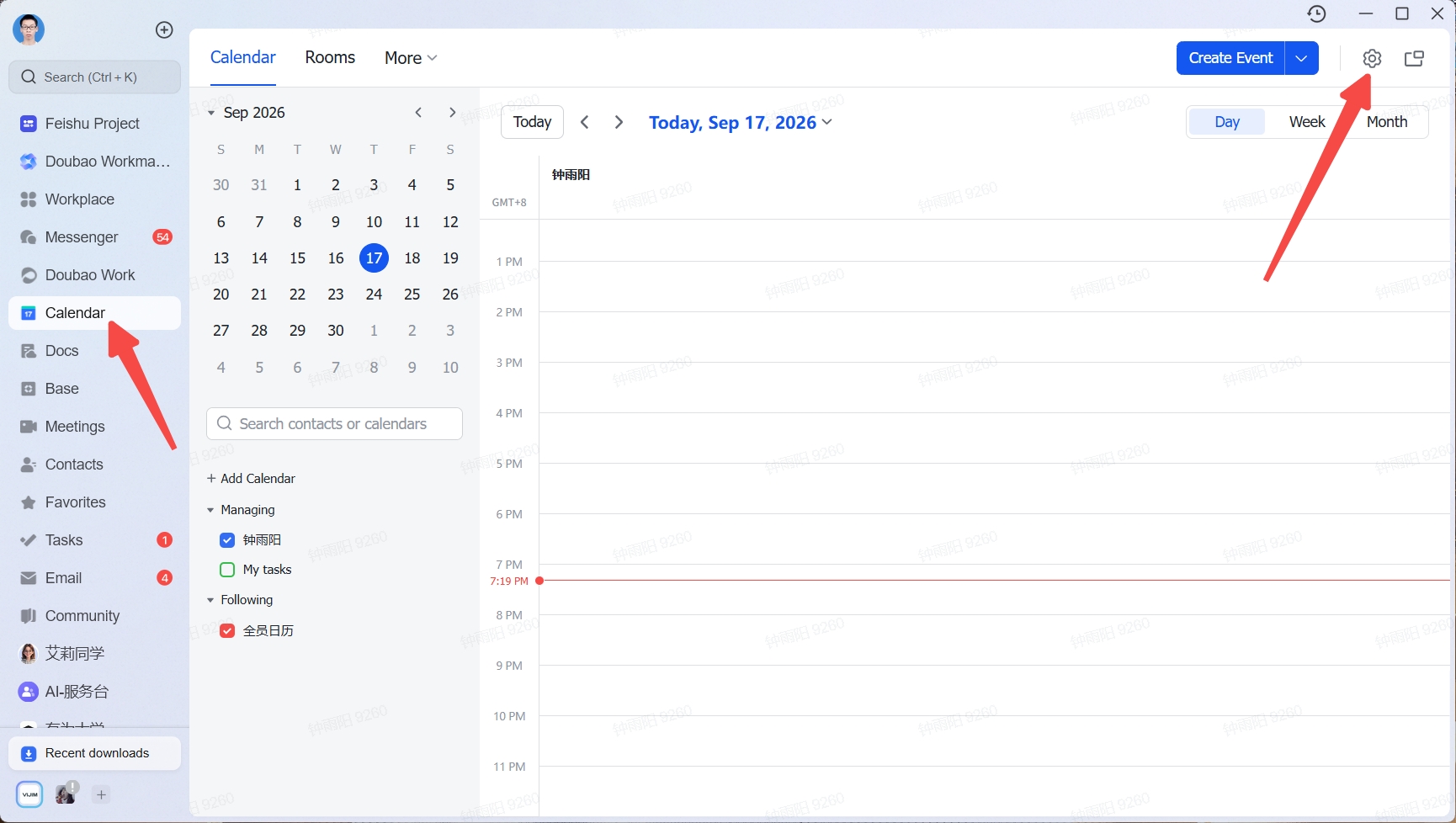Viewport: 1456px width, 823px height.
Task: Open calendar settings gear icon
Action: coord(1372,58)
